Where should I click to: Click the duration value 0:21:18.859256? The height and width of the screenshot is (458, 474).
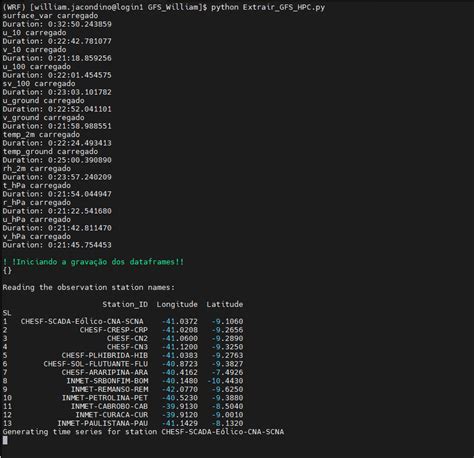80,58
